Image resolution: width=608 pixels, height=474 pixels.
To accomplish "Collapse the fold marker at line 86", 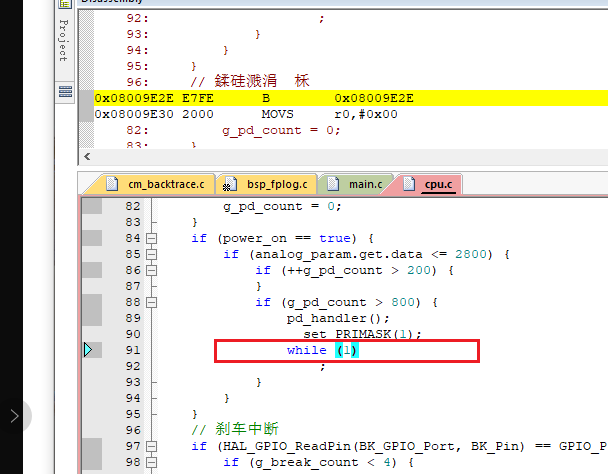I will 152,270.
